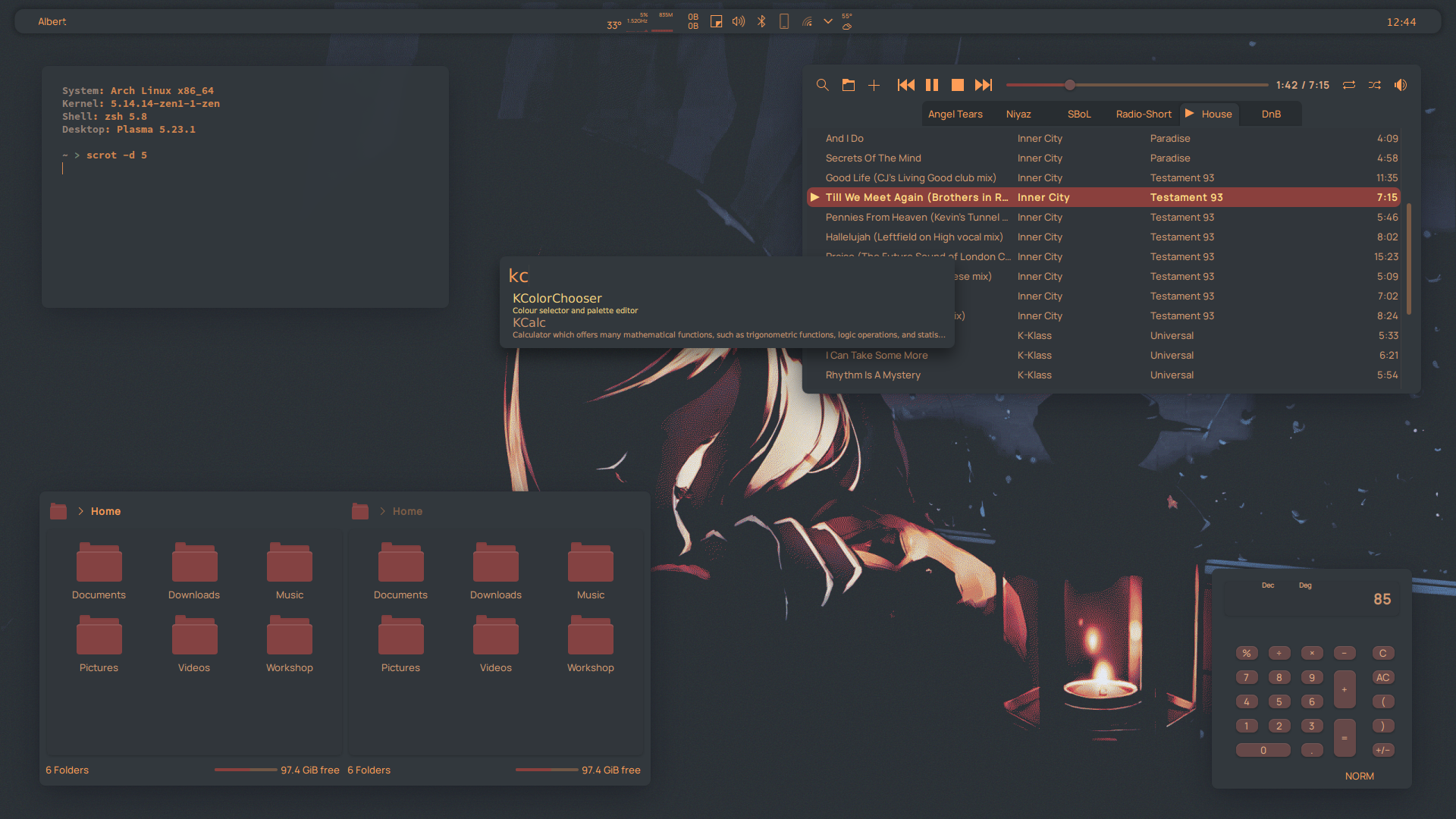Pause the current song
Viewport: 1456px width, 819px height.
tap(932, 85)
